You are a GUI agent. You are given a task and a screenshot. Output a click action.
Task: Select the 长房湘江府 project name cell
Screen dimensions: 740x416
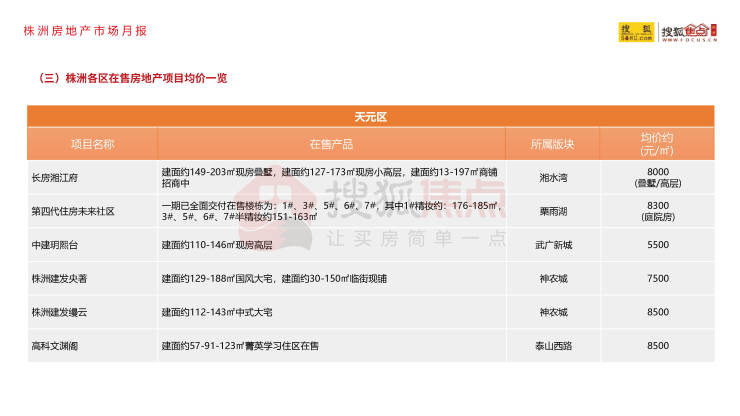[x=92, y=178]
